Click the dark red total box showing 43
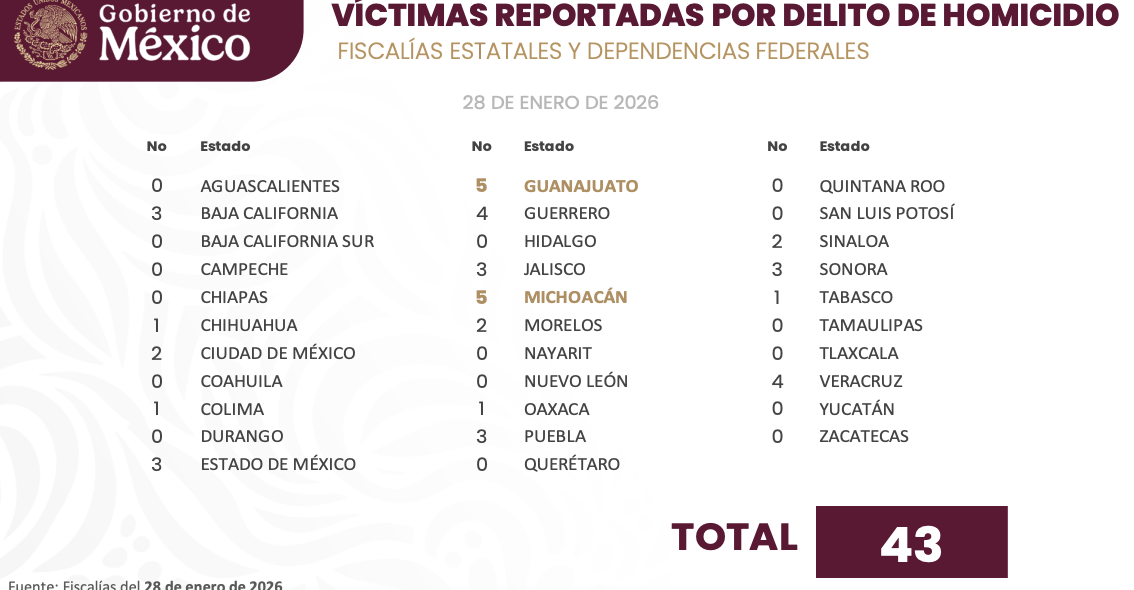This screenshot has width=1134, height=590. (911, 542)
